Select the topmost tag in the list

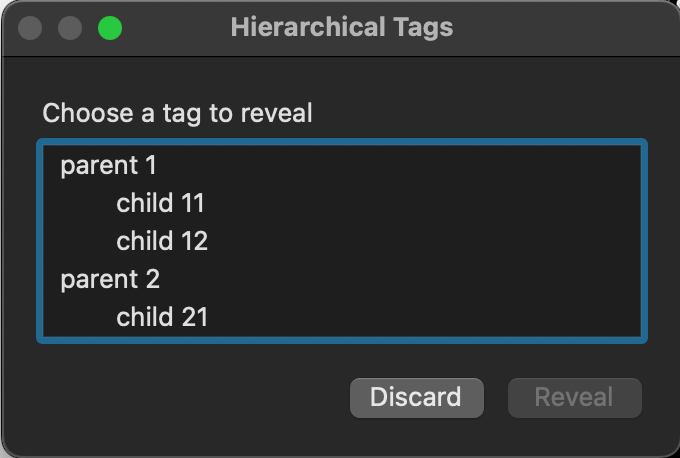tap(108, 165)
